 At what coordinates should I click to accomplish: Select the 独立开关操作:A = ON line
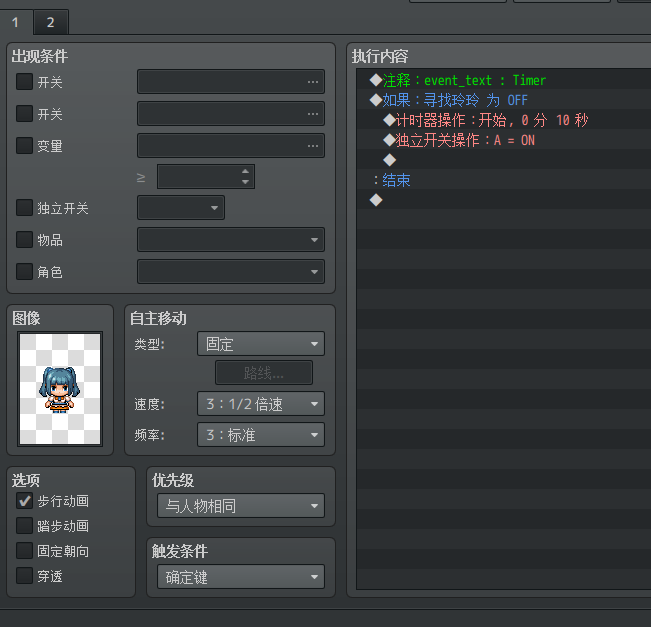504,140
